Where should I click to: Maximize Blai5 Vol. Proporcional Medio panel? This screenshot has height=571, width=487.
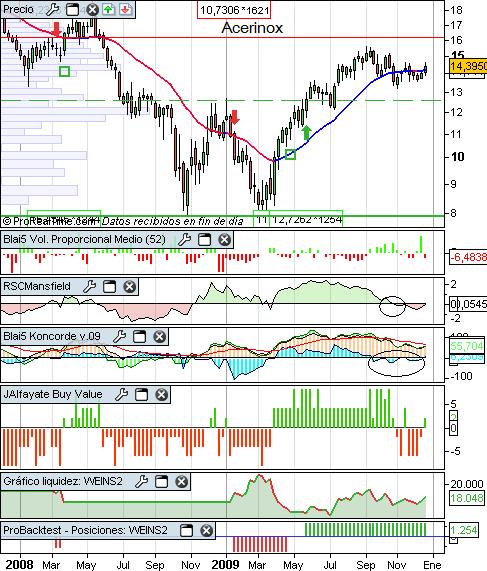204,240
